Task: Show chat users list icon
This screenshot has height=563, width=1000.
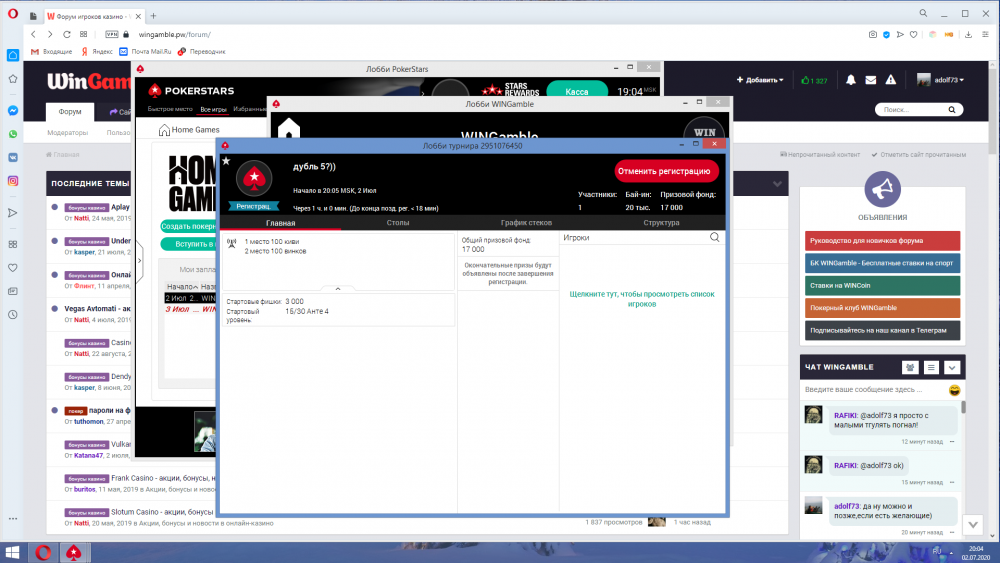Action: pos(911,367)
